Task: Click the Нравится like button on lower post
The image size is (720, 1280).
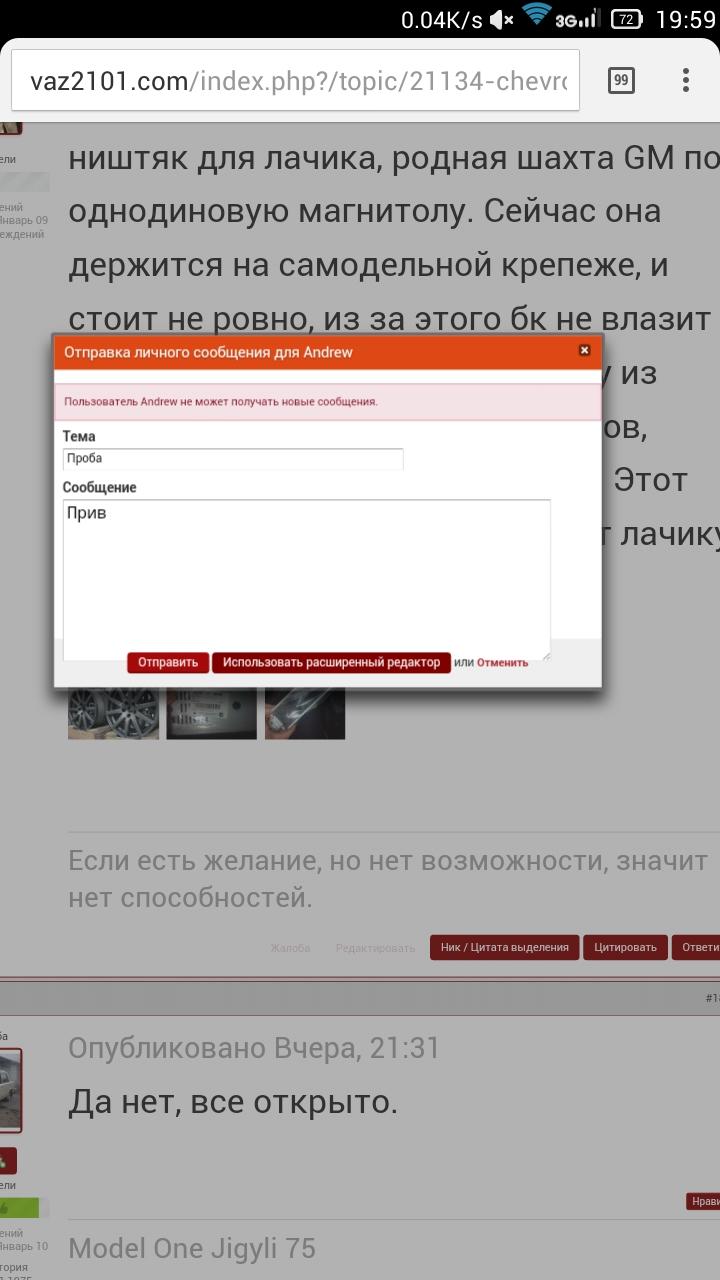Action: 703,1201
